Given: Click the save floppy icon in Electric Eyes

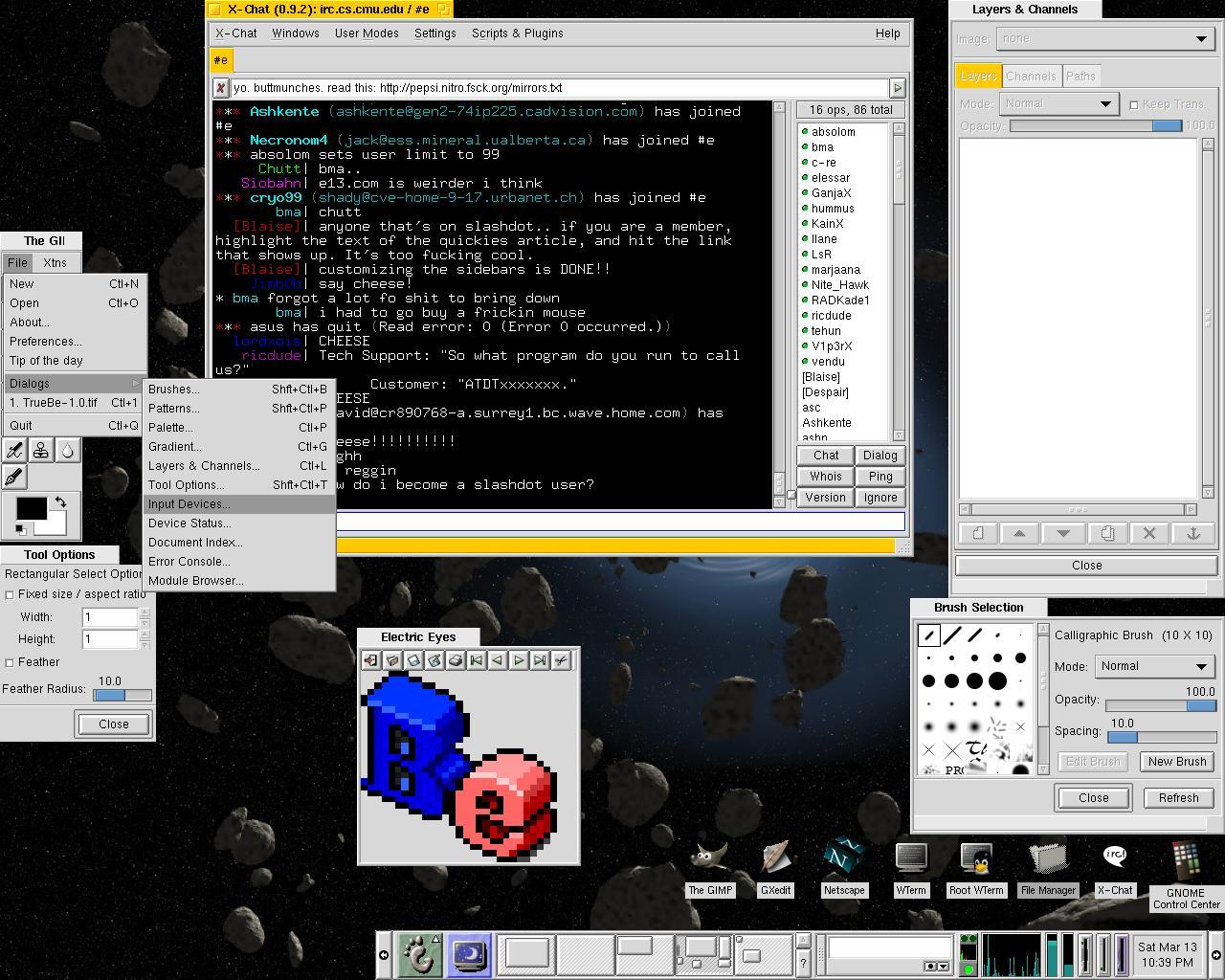Looking at the screenshot, I should [x=413, y=660].
